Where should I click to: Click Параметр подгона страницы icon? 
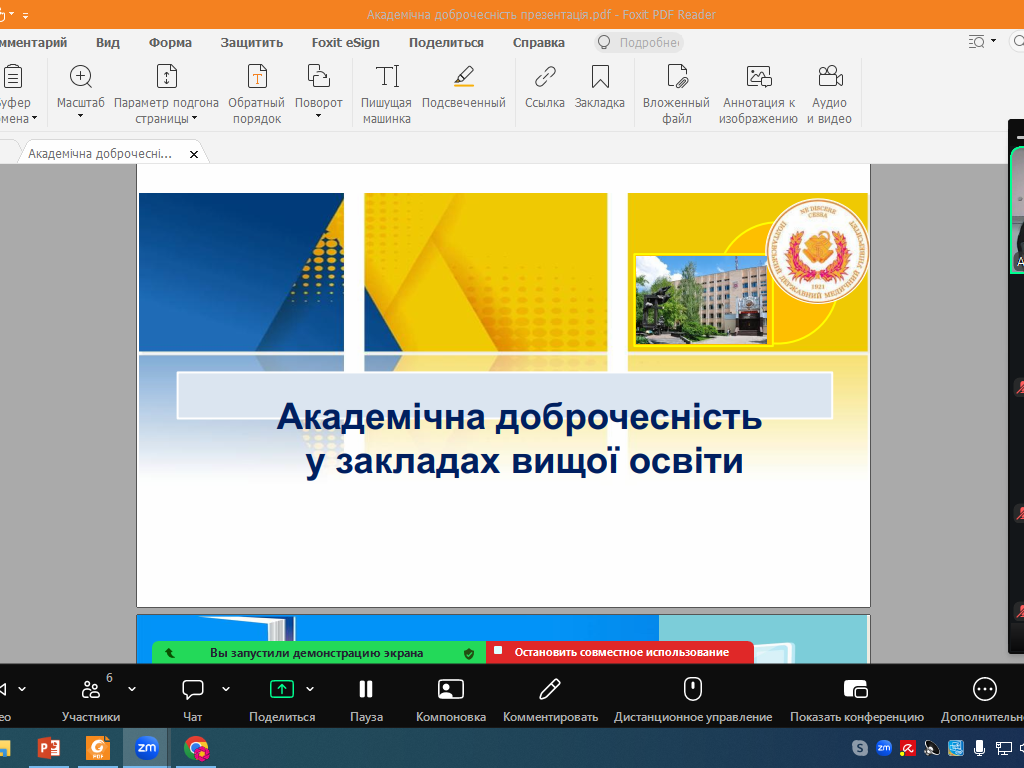coord(167,77)
